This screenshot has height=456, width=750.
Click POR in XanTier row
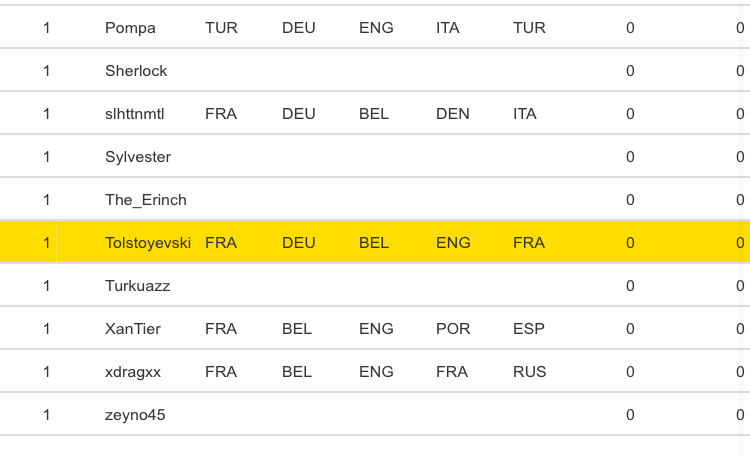pos(453,329)
